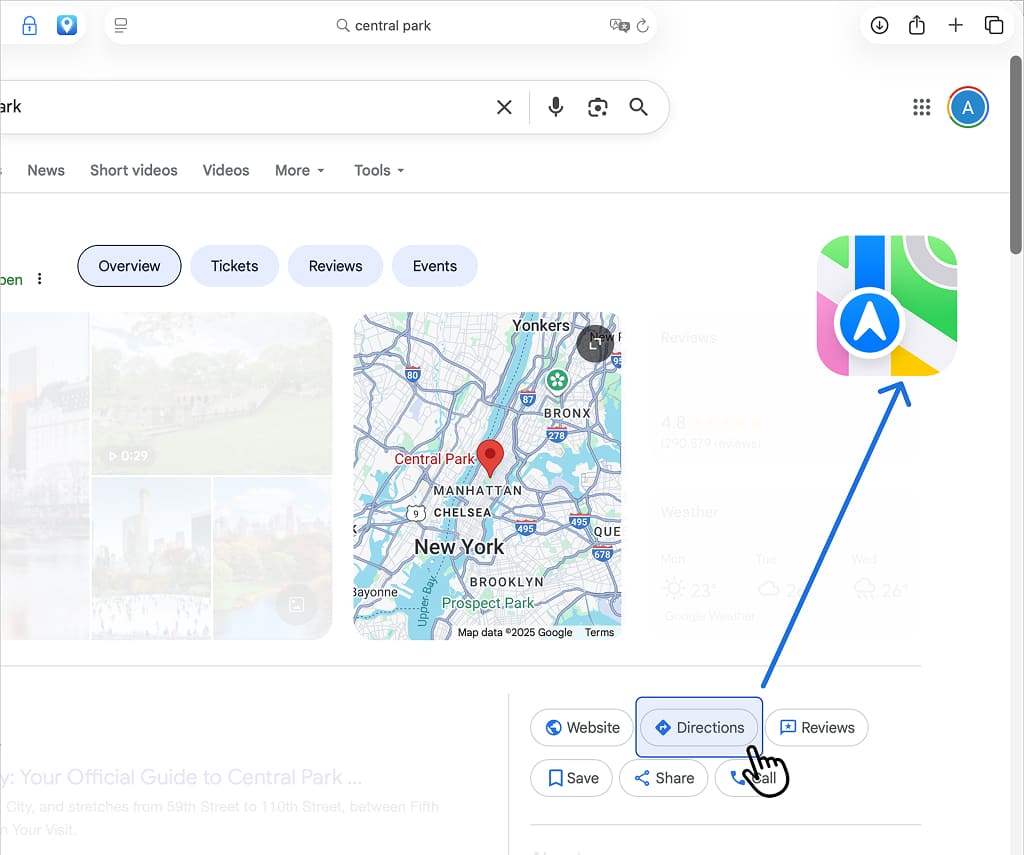Show the tab overview
This screenshot has height=855, width=1024.
coord(993,26)
